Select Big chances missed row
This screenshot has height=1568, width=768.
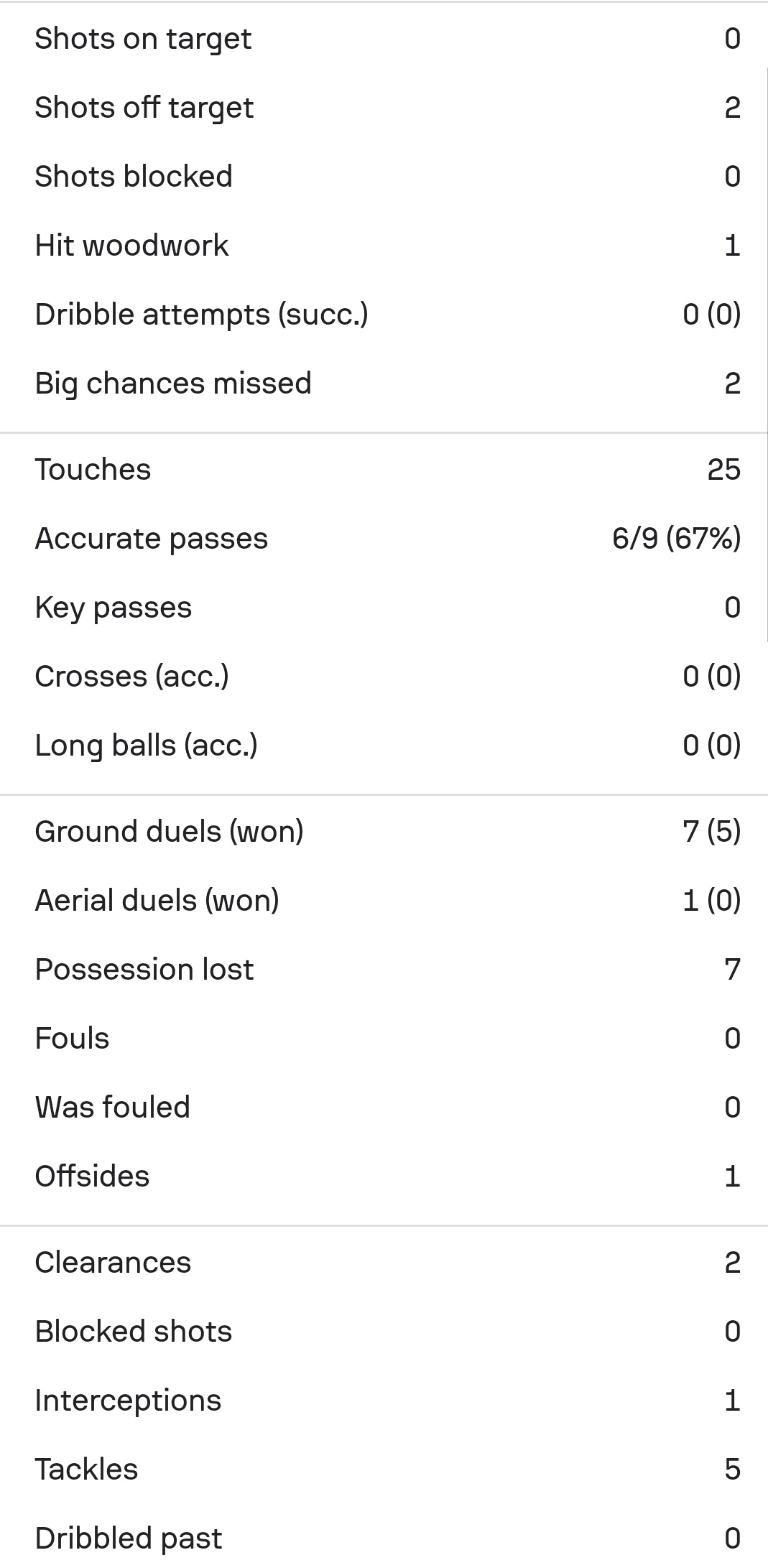384,384
